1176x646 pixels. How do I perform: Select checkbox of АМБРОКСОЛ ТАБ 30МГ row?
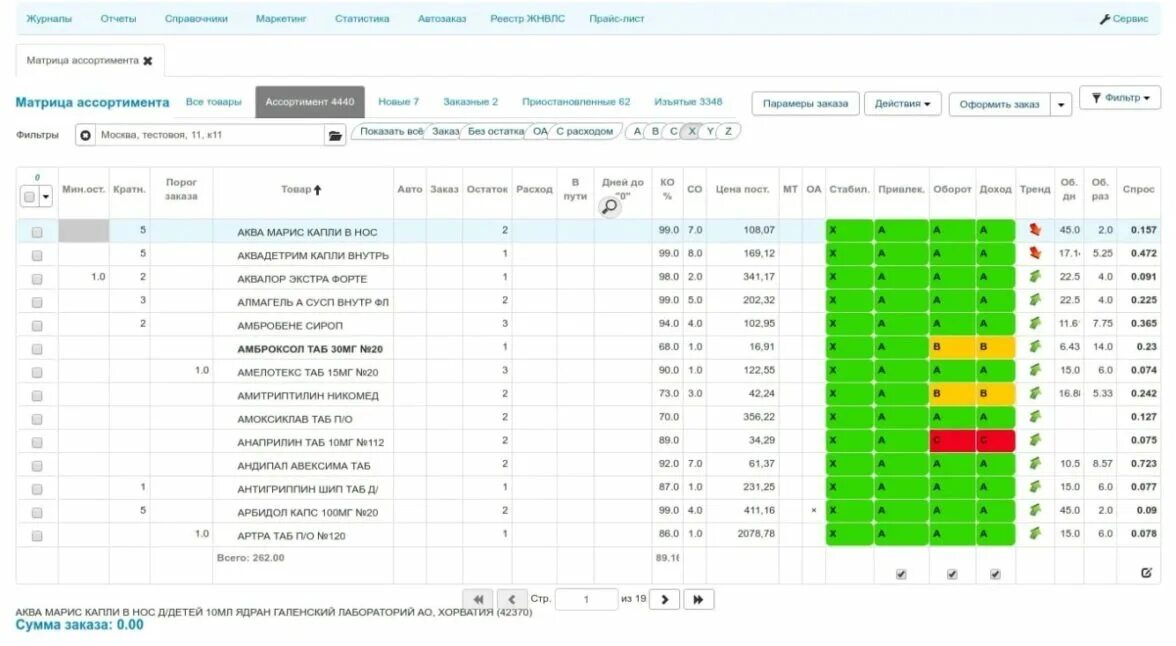pyautogui.click(x=37, y=350)
